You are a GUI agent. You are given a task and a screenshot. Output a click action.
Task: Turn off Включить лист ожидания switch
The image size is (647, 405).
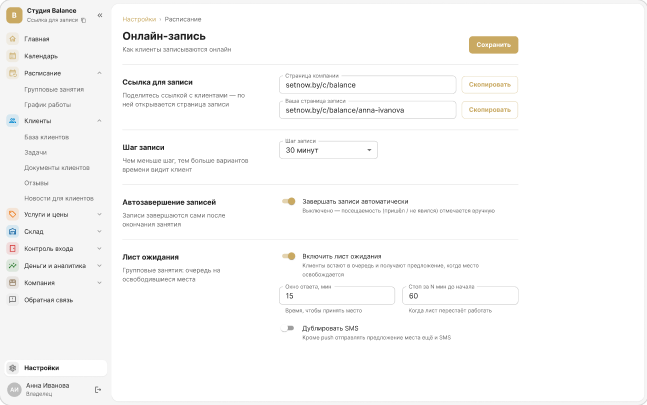coord(289,256)
